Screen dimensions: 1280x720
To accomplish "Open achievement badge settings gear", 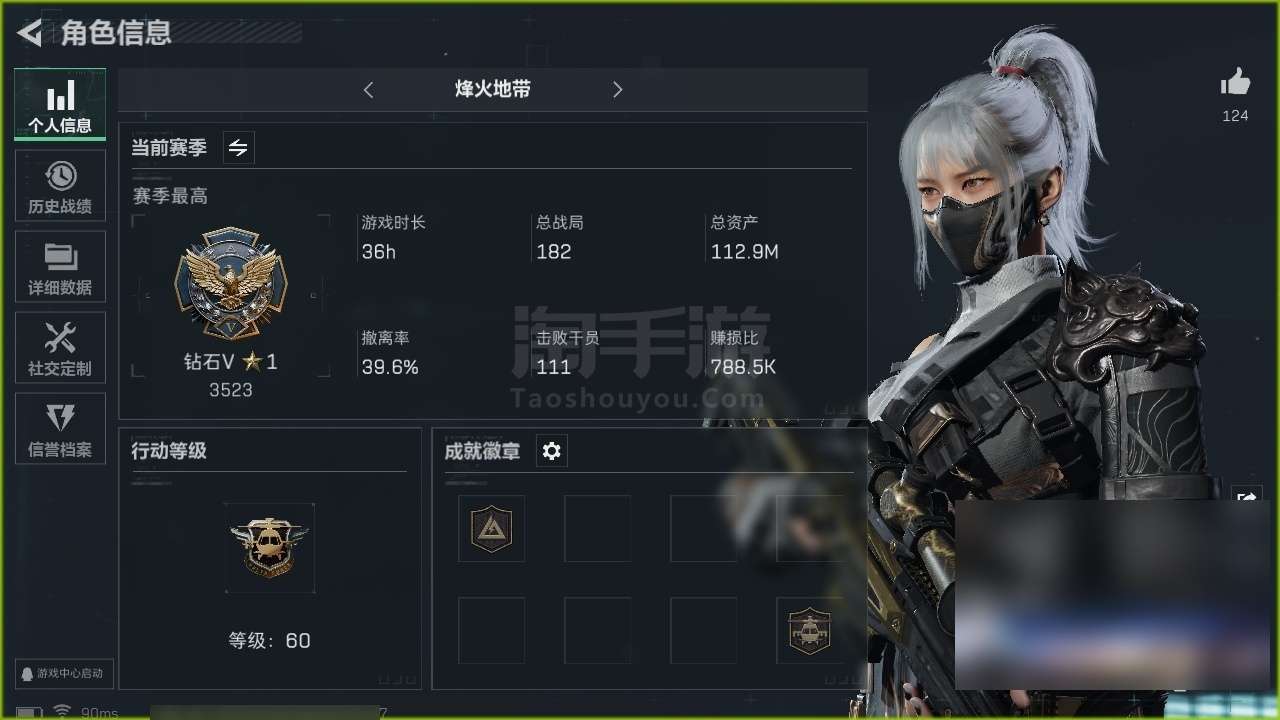I will click(x=552, y=451).
